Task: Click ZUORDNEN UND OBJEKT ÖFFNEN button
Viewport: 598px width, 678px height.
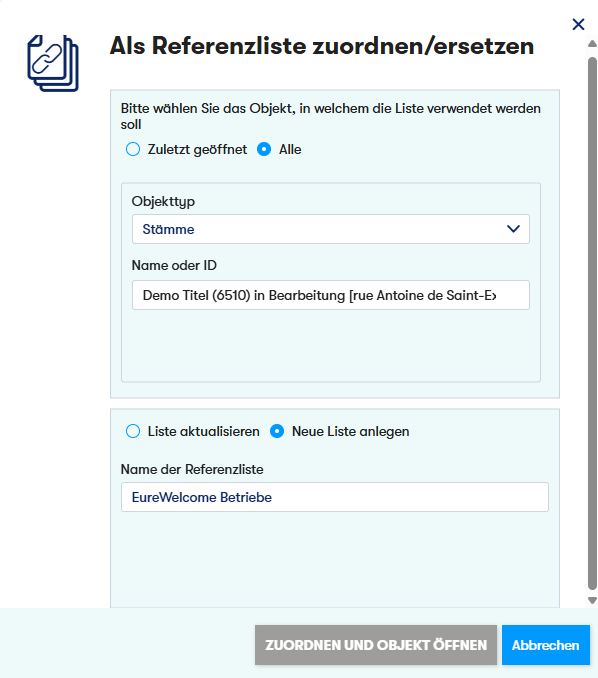Action: (376, 645)
